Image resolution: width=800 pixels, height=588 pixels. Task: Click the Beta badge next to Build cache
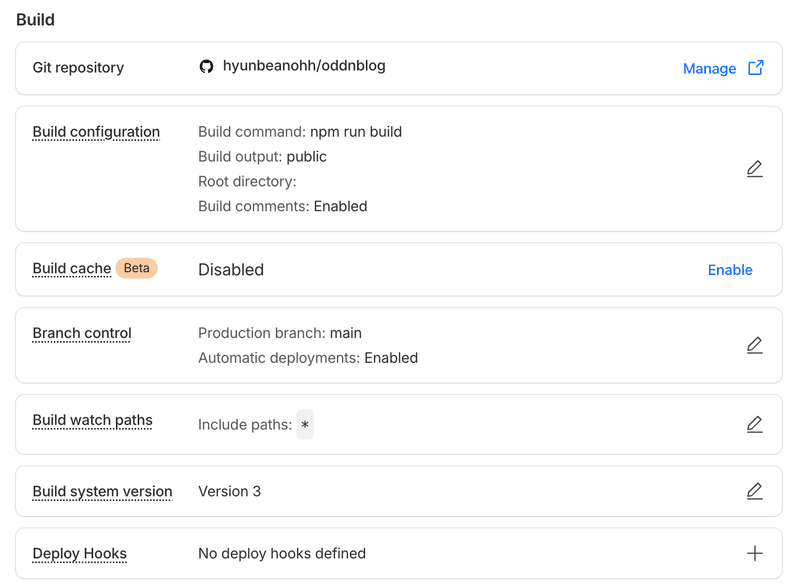(x=136, y=268)
